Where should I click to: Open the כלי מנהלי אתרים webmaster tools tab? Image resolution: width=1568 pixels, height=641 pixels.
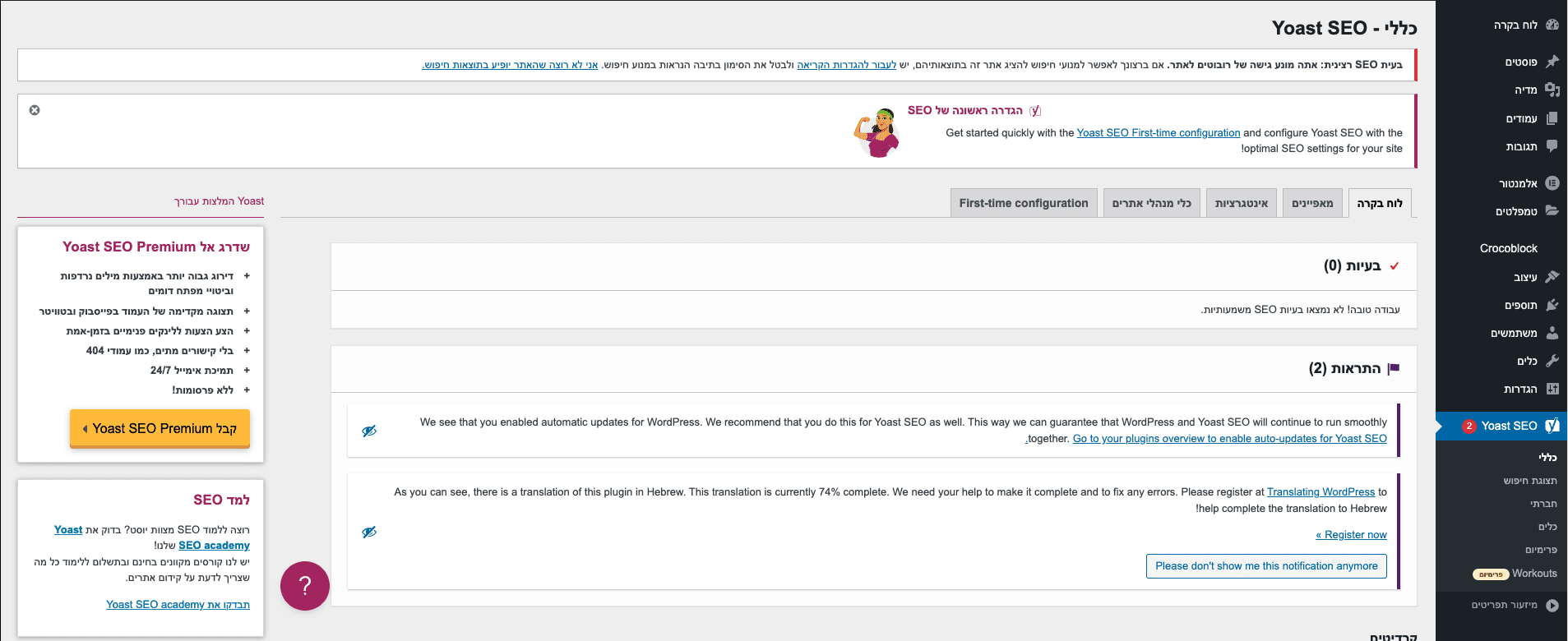(x=1151, y=203)
